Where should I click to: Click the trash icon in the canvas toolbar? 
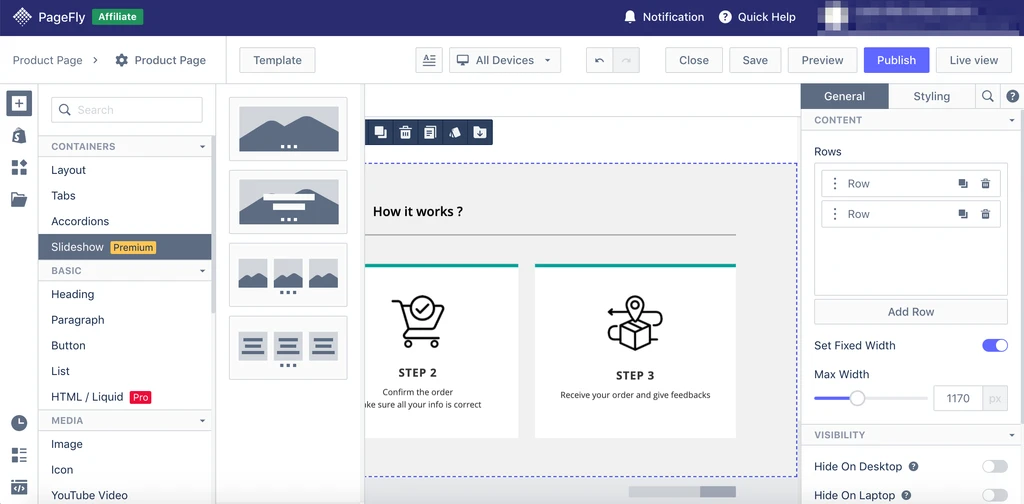405,132
